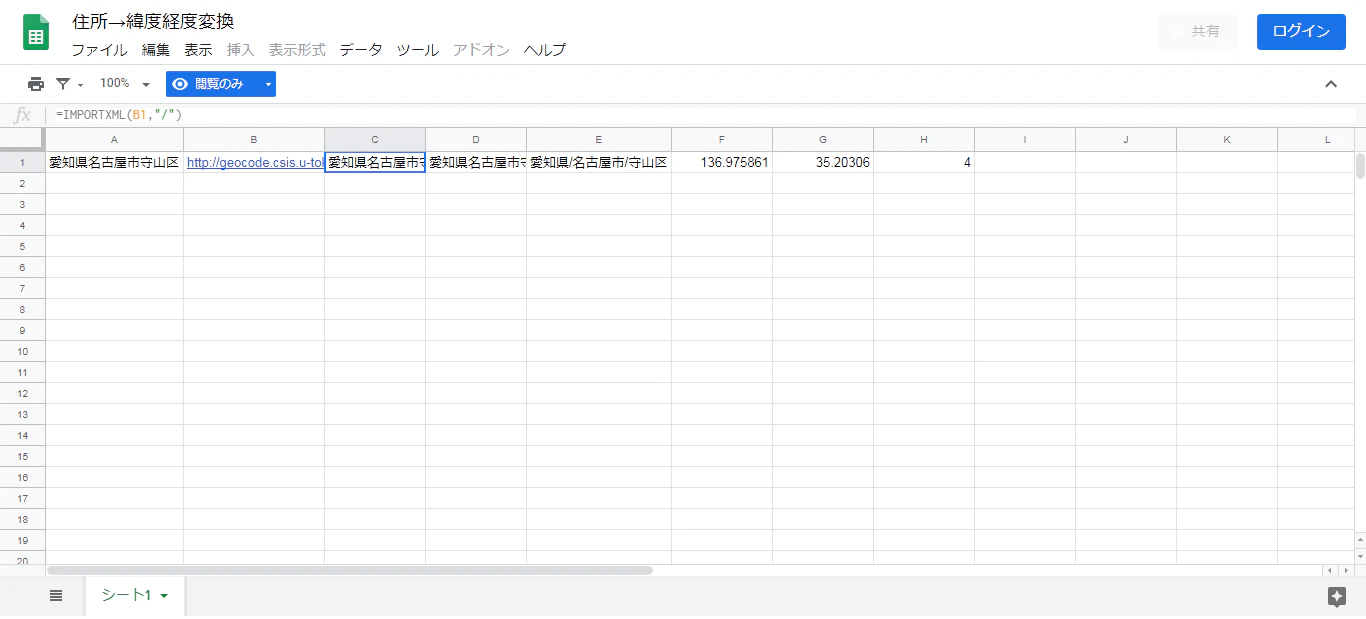Open the 挿入 menu
Image resolution: width=1366 pixels, height=619 pixels.
click(x=241, y=49)
